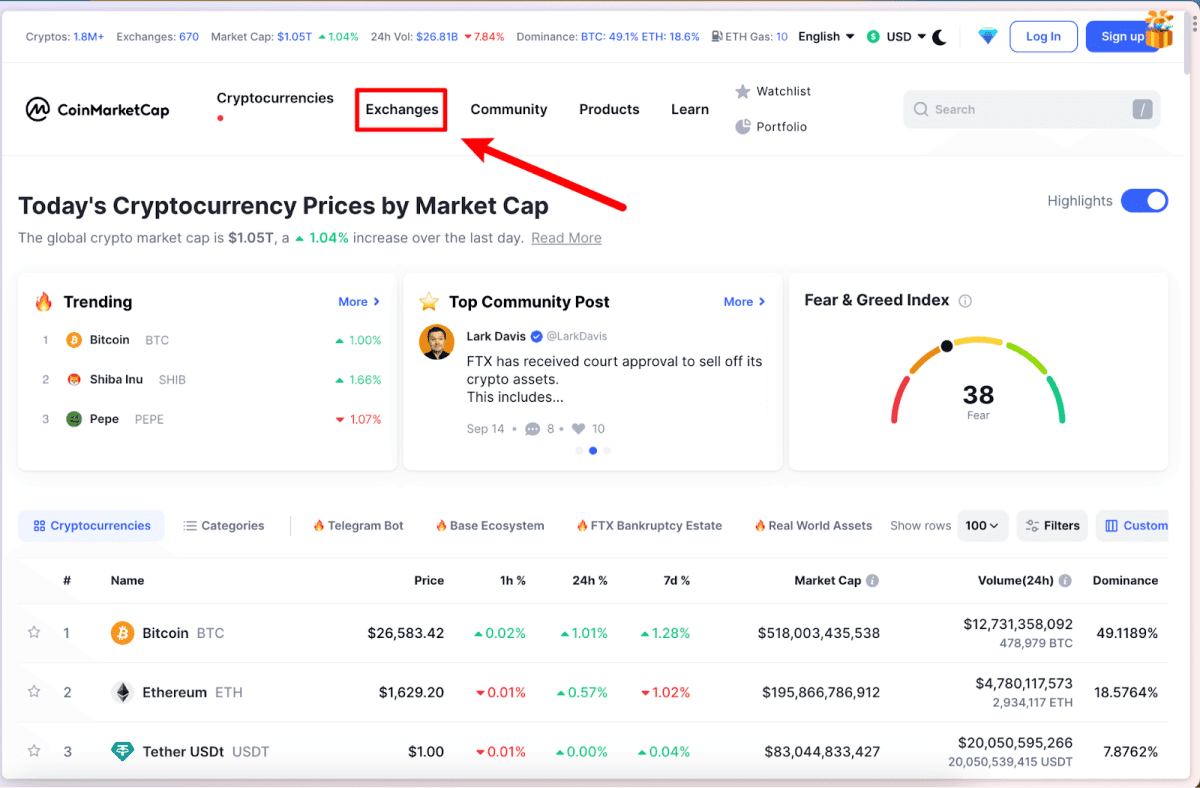Click inside the Search field
This screenshot has height=788, width=1200.
1010,109
